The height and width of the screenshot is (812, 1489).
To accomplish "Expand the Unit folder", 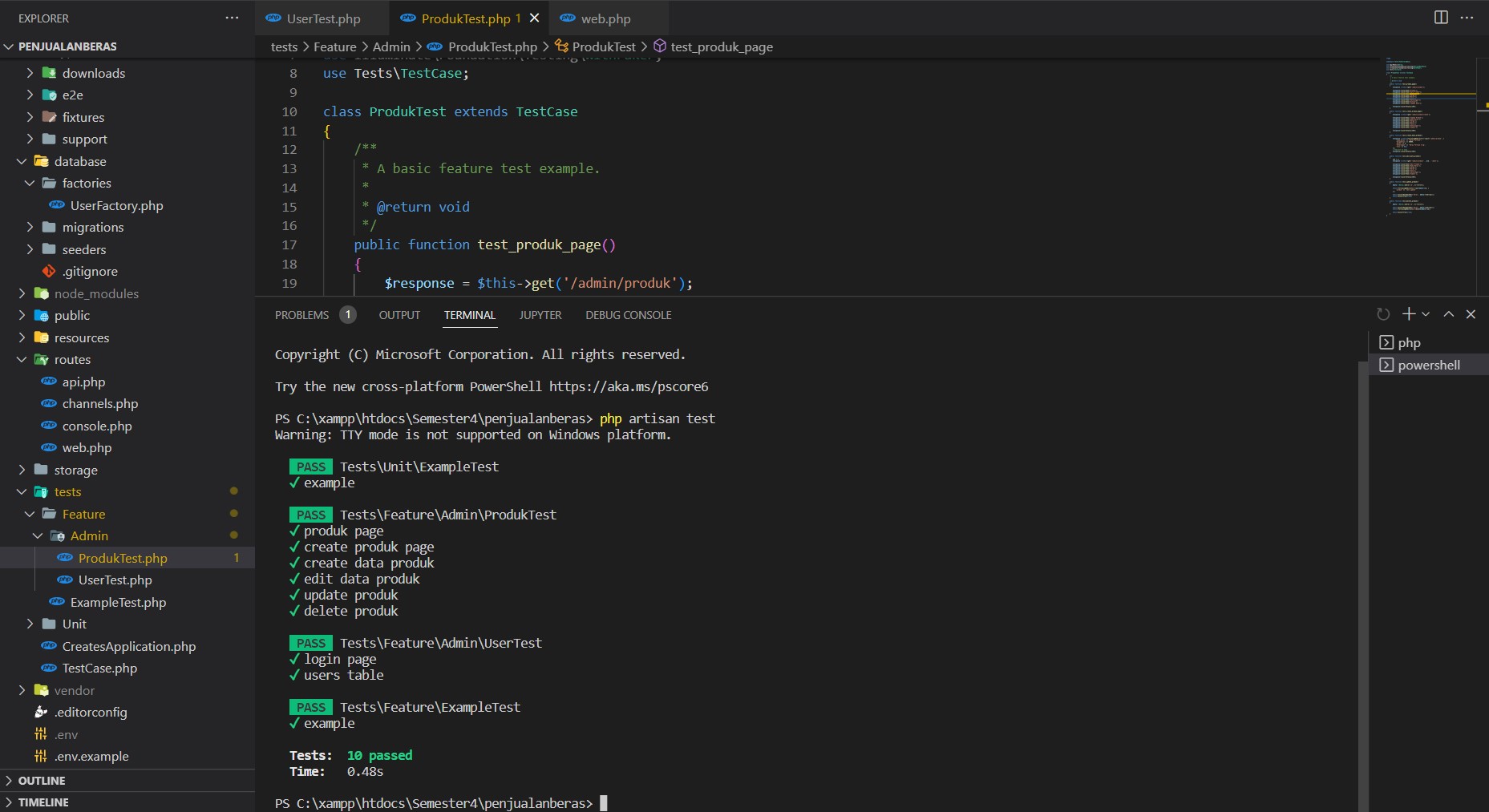I will pyautogui.click(x=30, y=624).
